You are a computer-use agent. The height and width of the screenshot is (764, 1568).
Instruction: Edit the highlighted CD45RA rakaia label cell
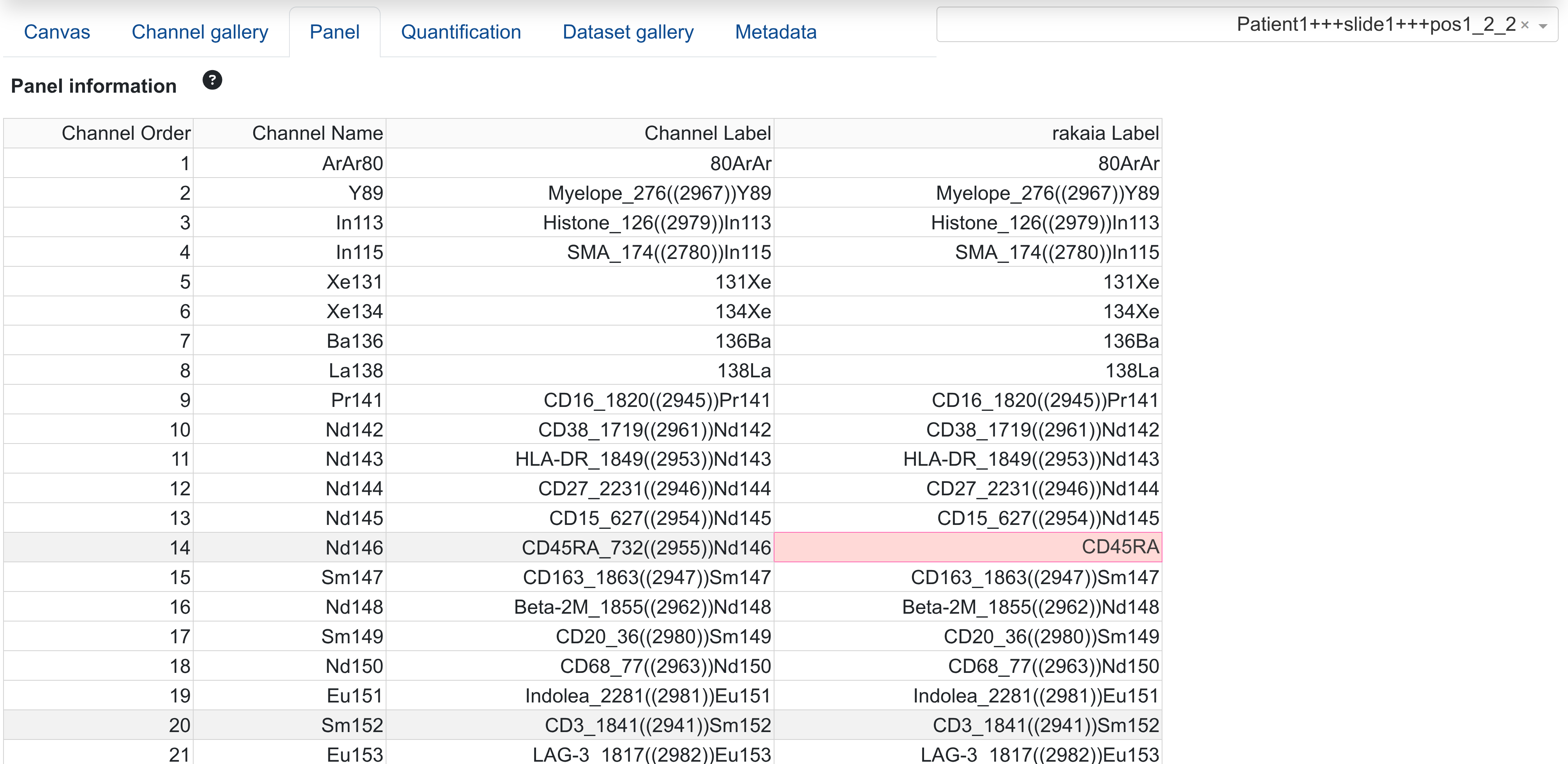[x=968, y=547]
